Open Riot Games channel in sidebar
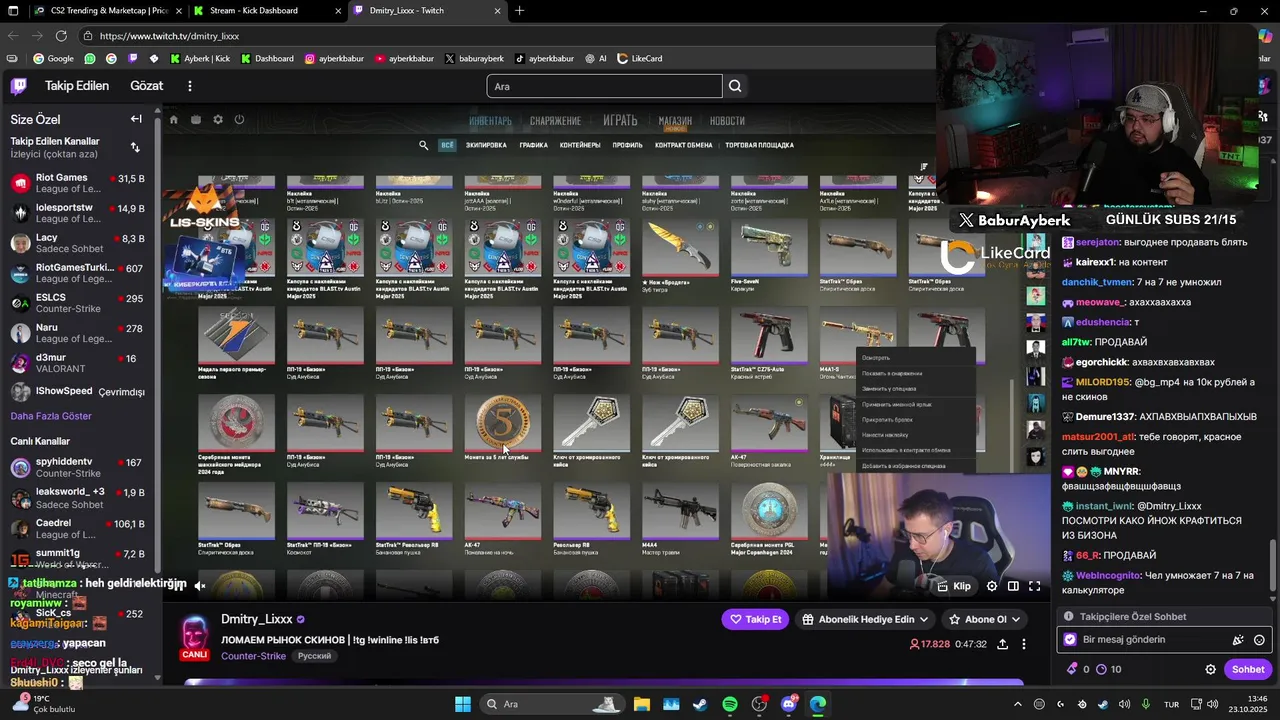Image resolution: width=1280 pixels, height=720 pixels. [77, 183]
